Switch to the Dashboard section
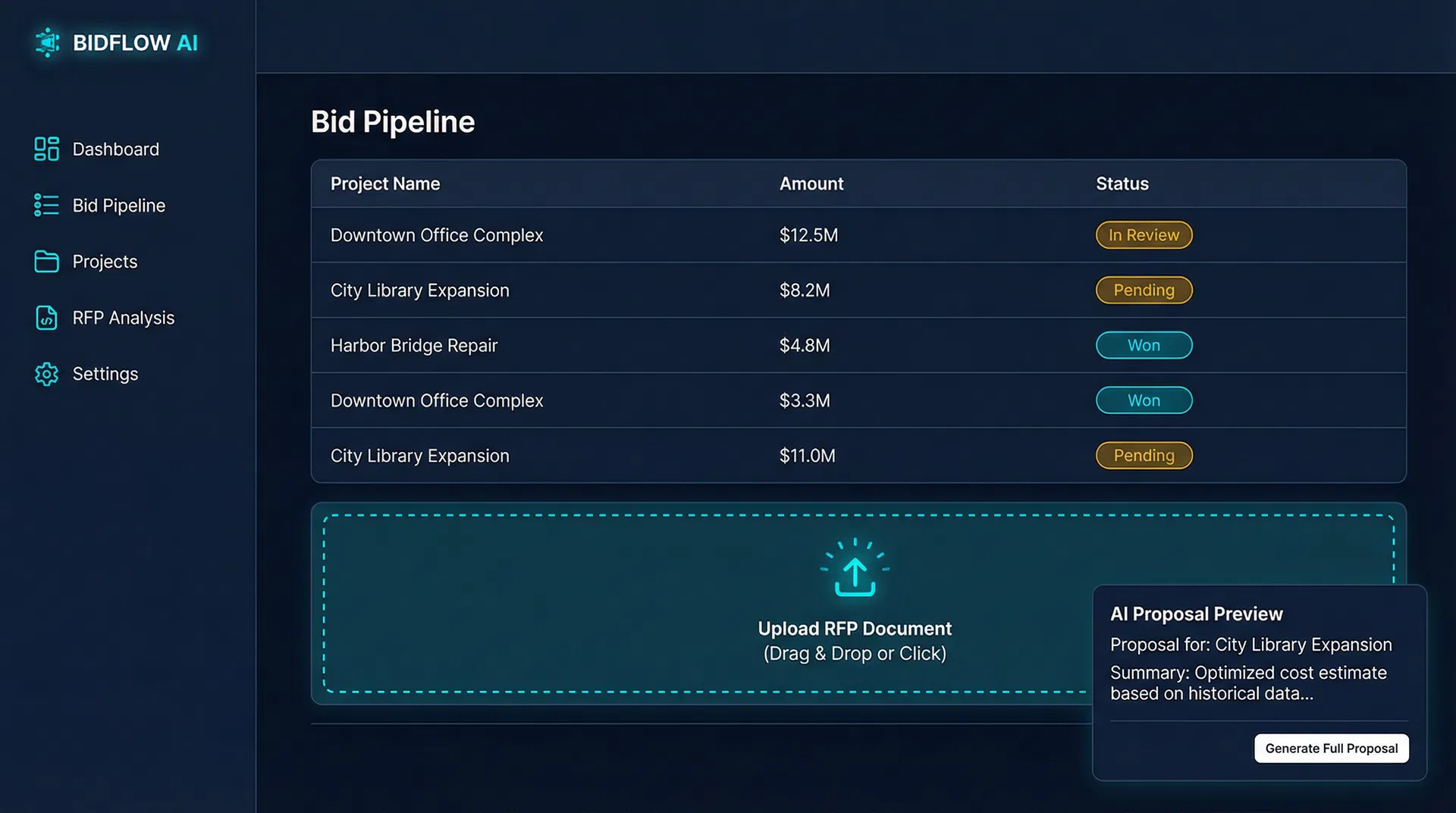Screen dimensions: 1456x813 click(x=115, y=149)
